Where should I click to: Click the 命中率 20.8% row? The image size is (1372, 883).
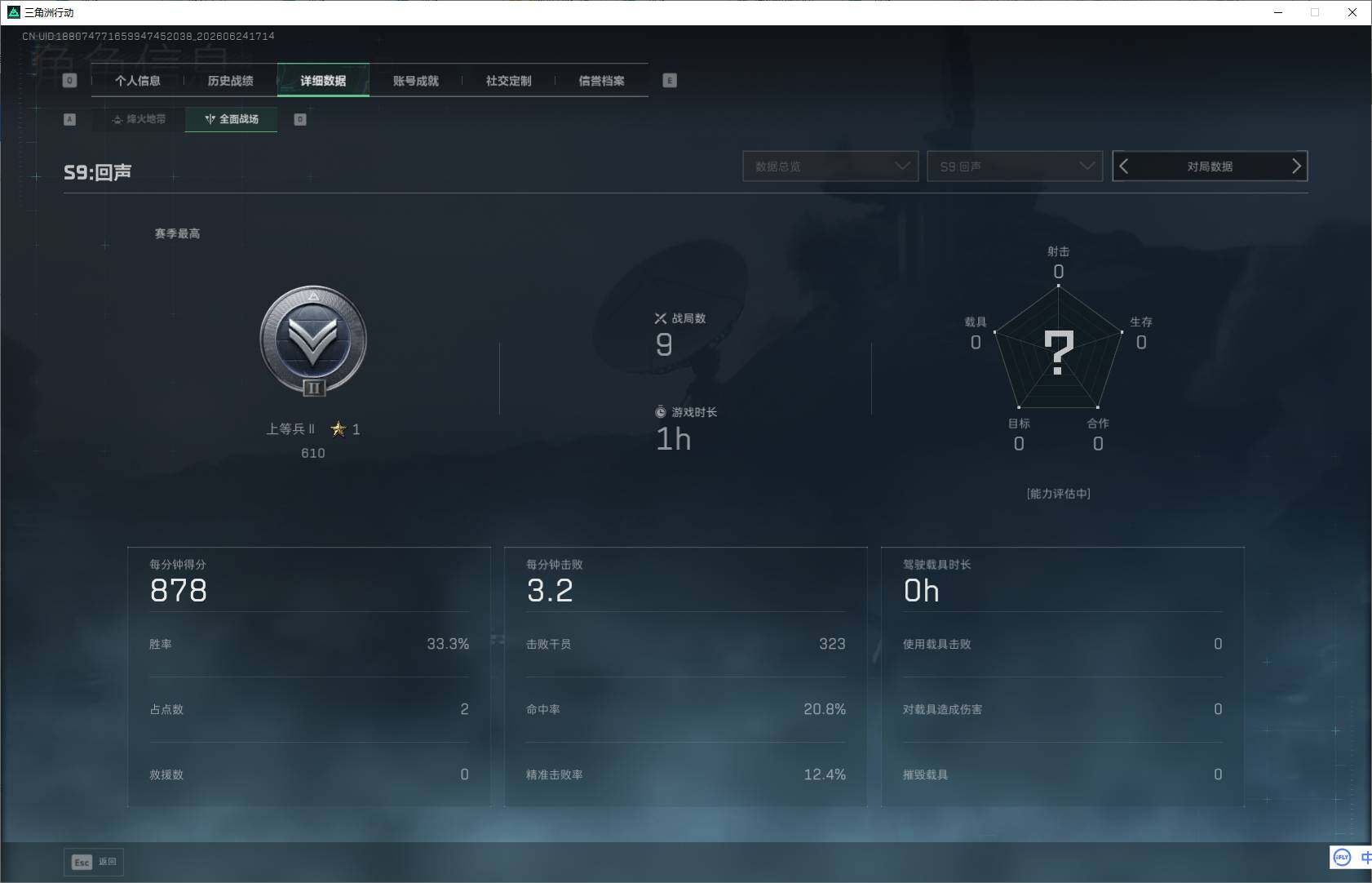[x=686, y=709]
